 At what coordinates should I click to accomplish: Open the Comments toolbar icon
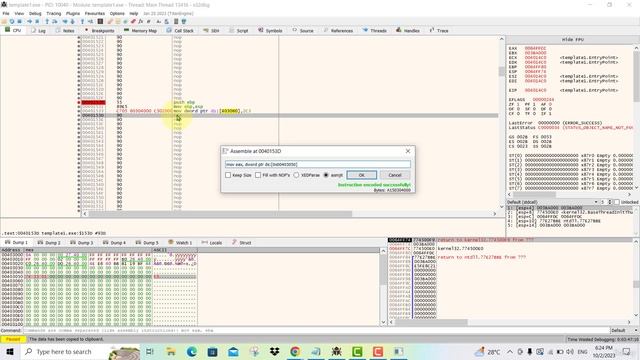click(x=118, y=21)
